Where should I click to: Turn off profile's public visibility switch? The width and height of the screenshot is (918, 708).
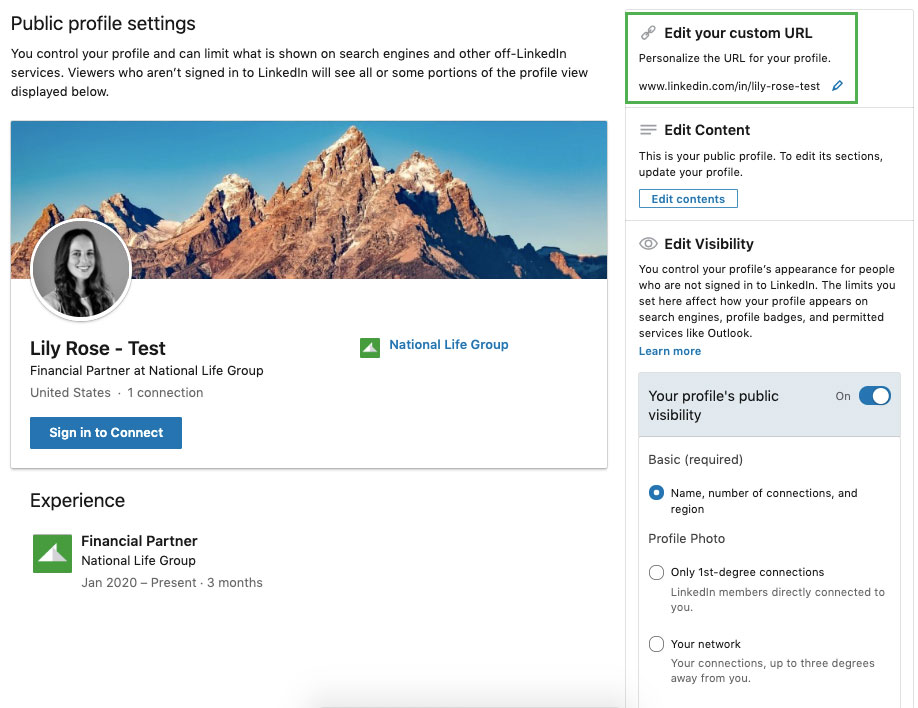click(x=875, y=396)
